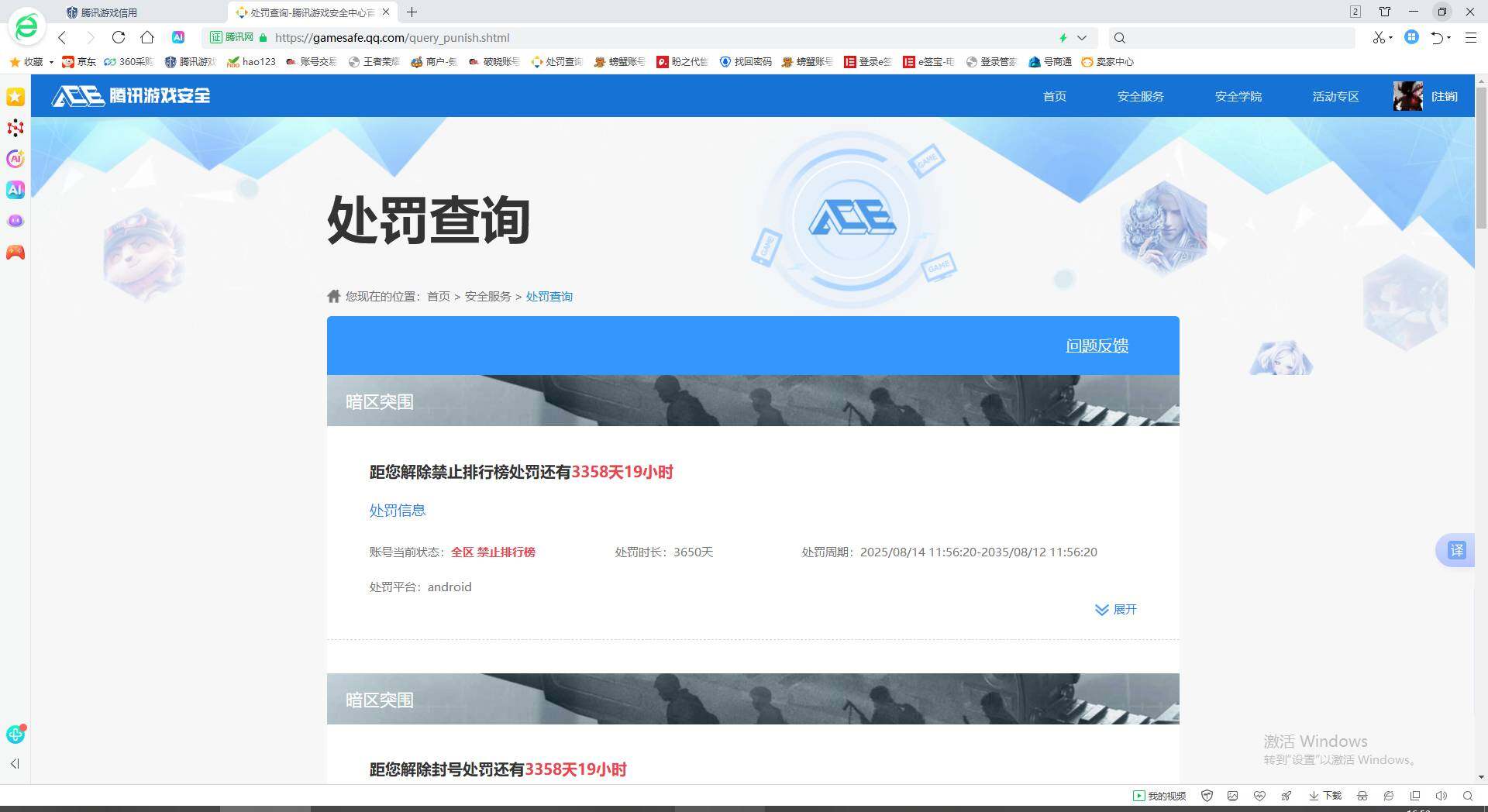Open the 号商通 bookmark
This screenshot has width=1488, height=812.
pos(1050,62)
